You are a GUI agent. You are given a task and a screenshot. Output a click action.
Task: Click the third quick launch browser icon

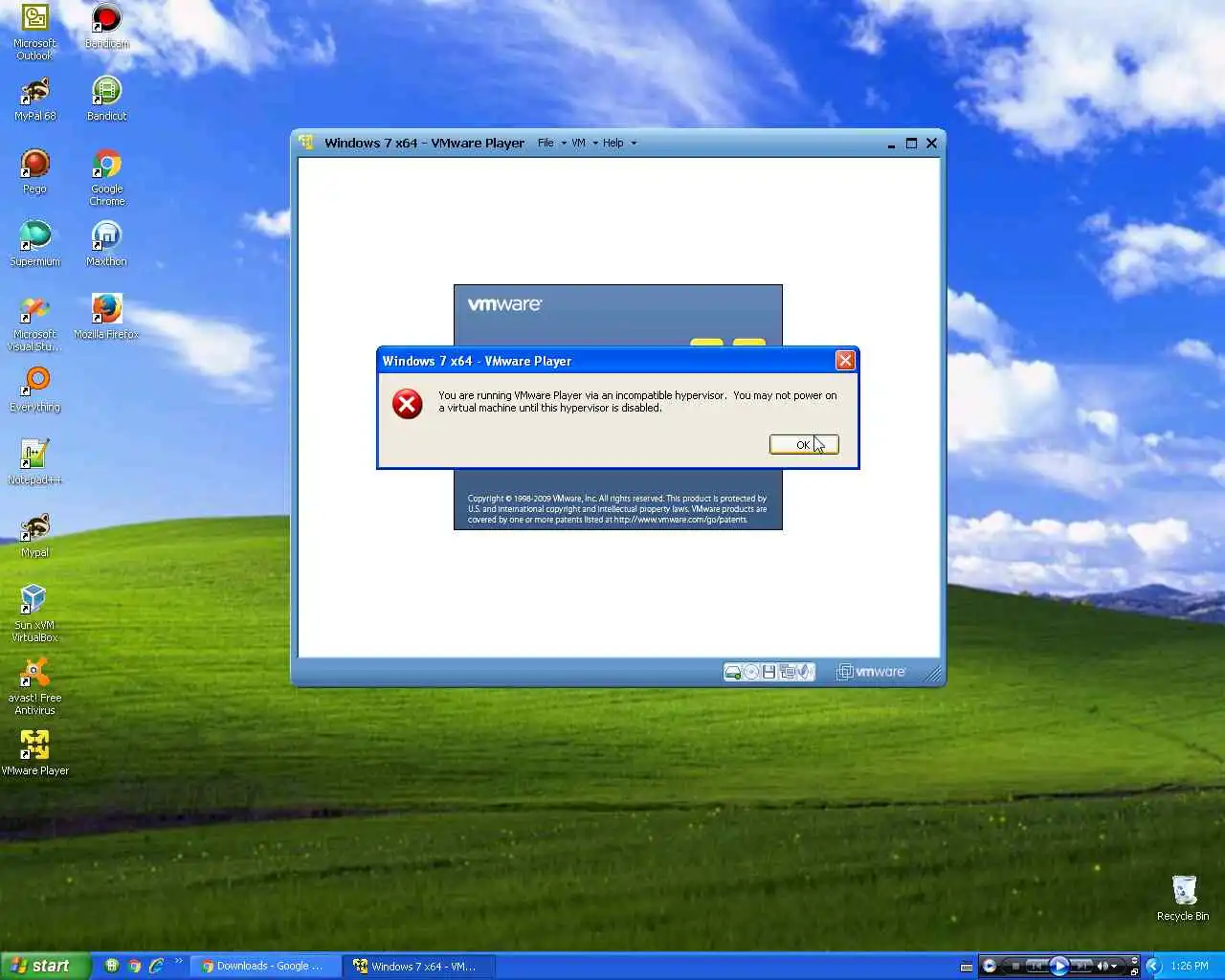pos(157,966)
